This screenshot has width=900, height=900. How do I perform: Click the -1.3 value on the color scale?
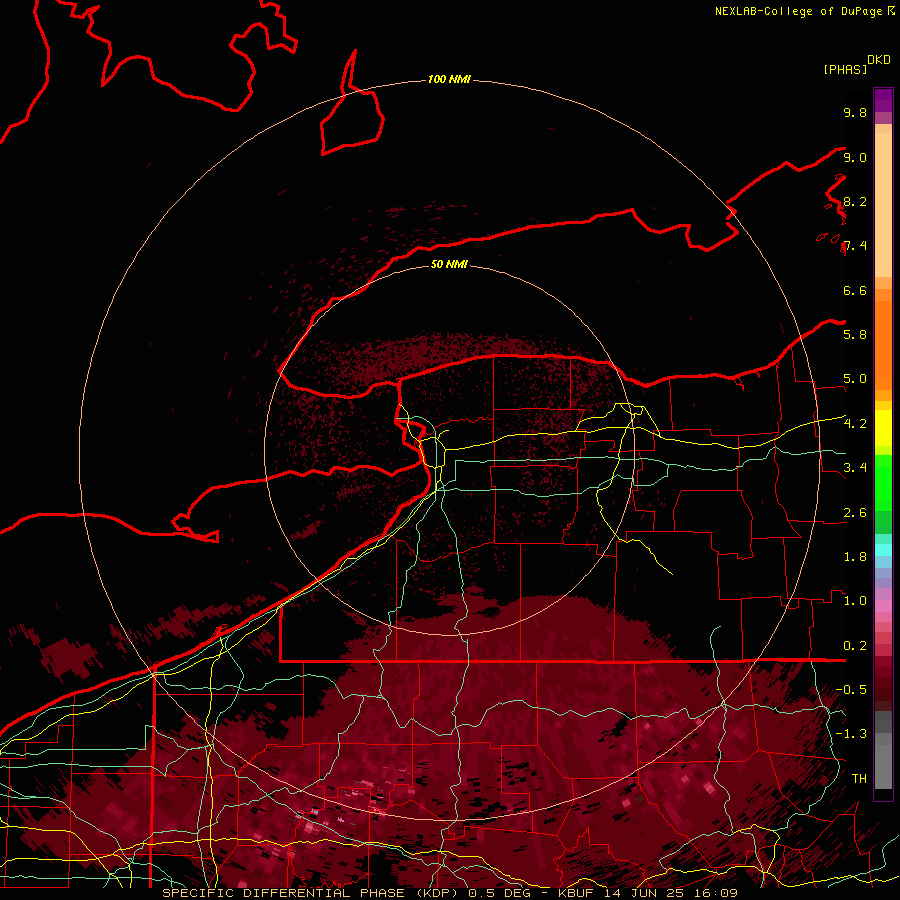851,734
